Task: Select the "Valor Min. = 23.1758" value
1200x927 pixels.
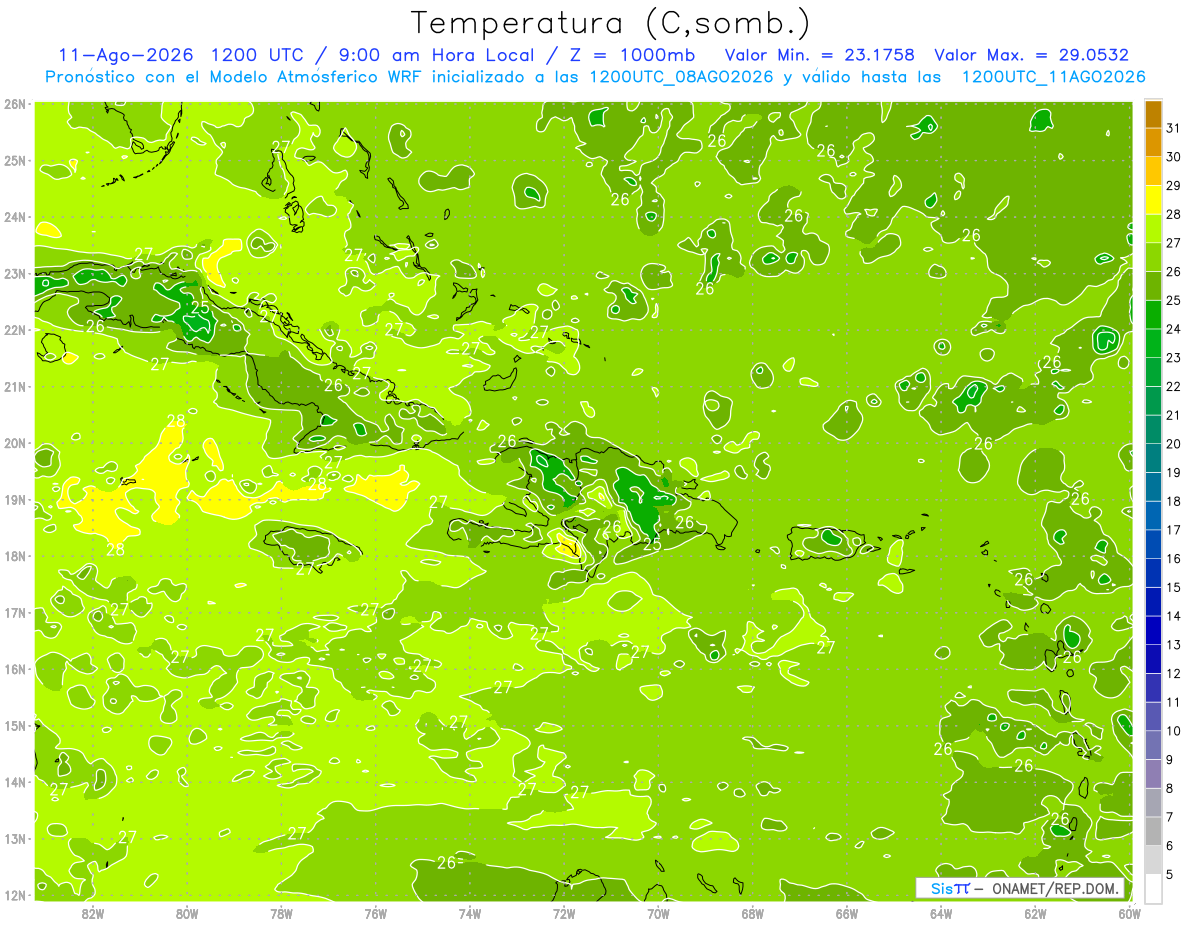Action: point(820,55)
